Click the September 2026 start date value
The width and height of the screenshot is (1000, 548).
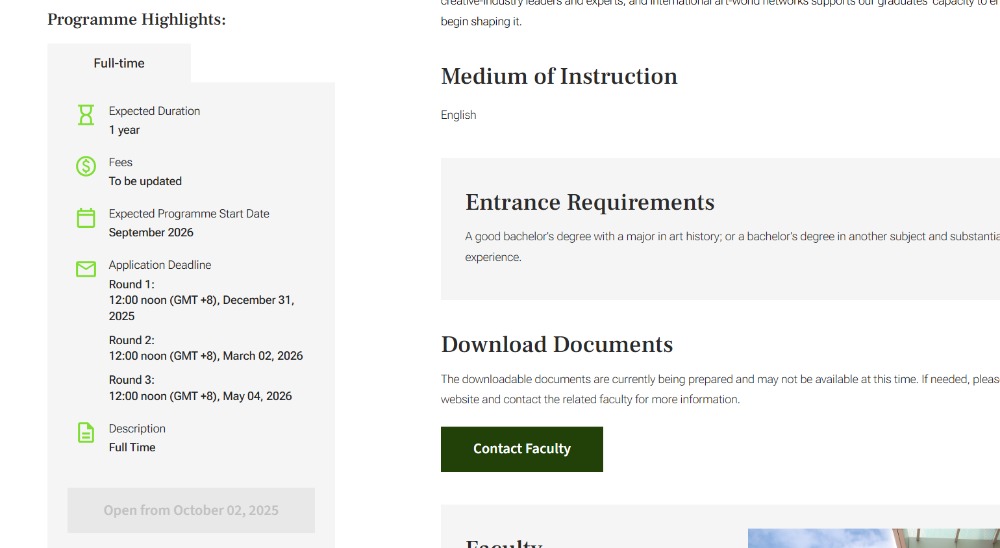click(x=151, y=233)
